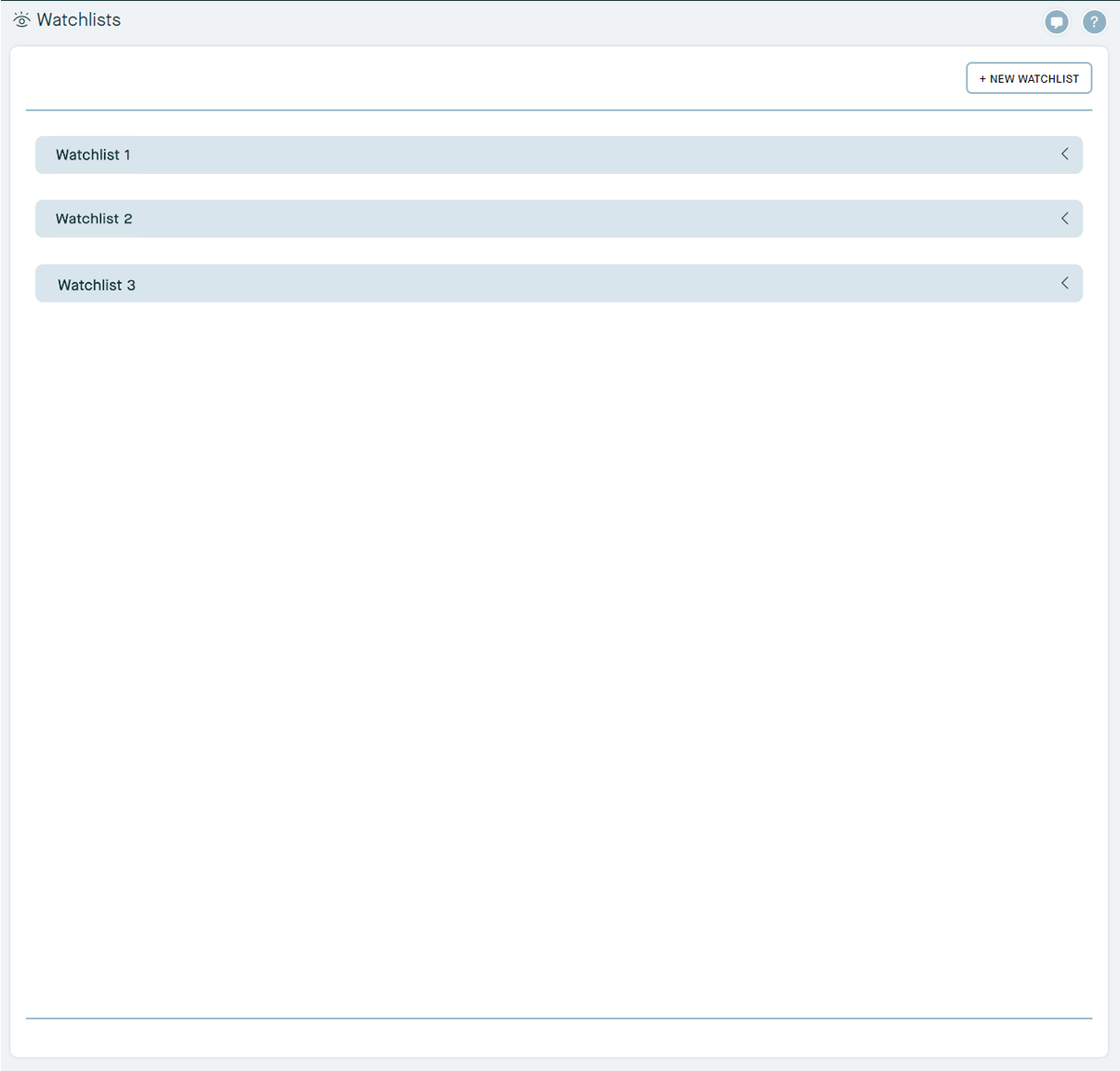The height and width of the screenshot is (1071, 1120).
Task: Toggle visibility of Watchlist 3 contents
Action: [x=1064, y=283]
